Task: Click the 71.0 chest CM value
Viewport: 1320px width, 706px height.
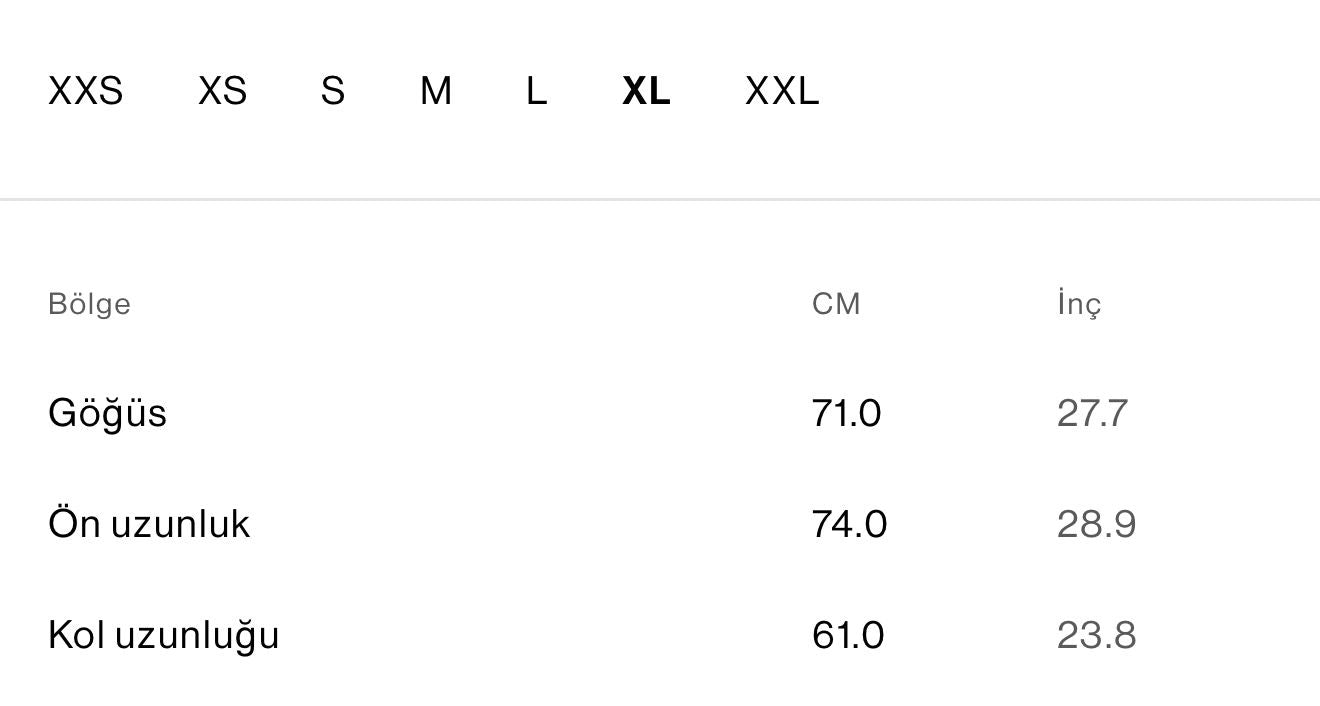Action: coord(846,413)
